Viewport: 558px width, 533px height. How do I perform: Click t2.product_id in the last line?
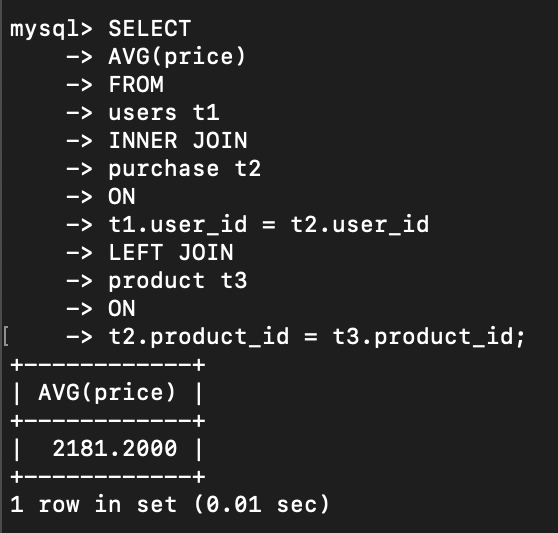coord(199,337)
